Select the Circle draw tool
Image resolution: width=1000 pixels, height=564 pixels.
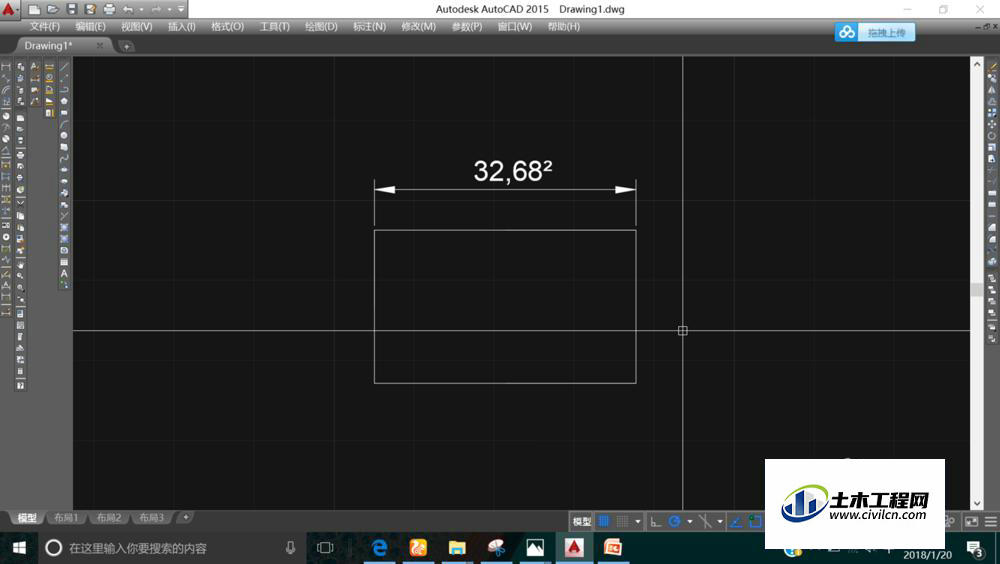(64, 135)
